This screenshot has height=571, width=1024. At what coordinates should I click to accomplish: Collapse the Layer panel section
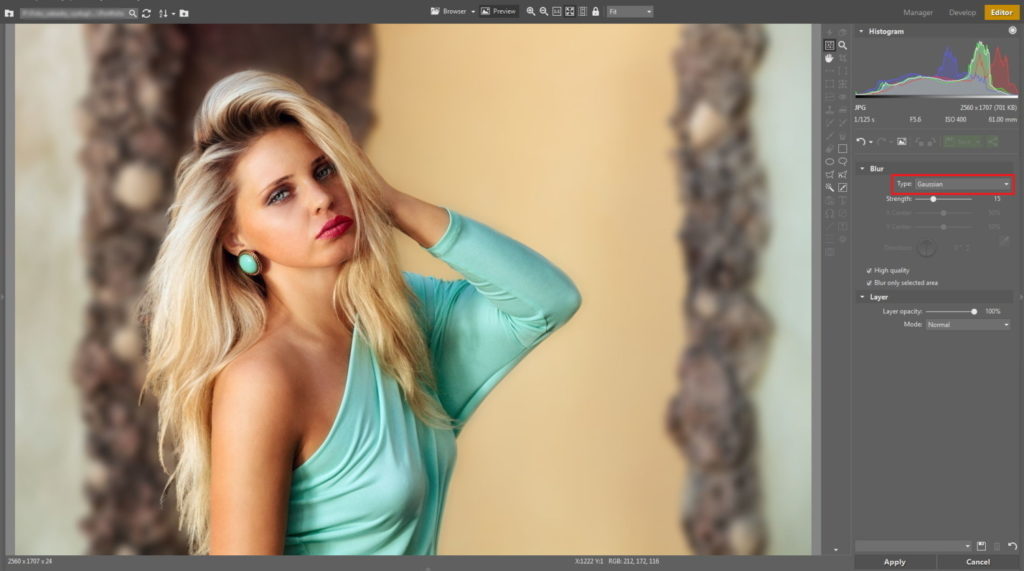(x=862, y=297)
